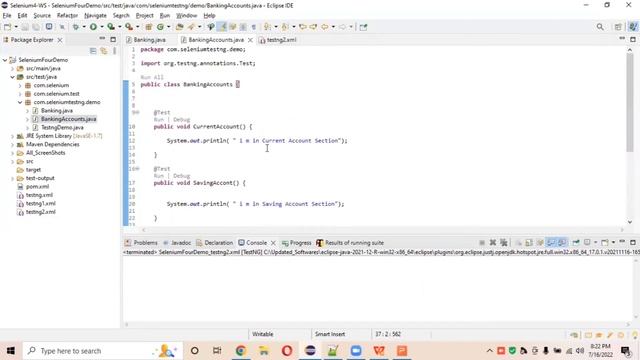Click Remove All Terminated Launches in Console
The height and width of the screenshot is (360, 640).
pos(504,242)
